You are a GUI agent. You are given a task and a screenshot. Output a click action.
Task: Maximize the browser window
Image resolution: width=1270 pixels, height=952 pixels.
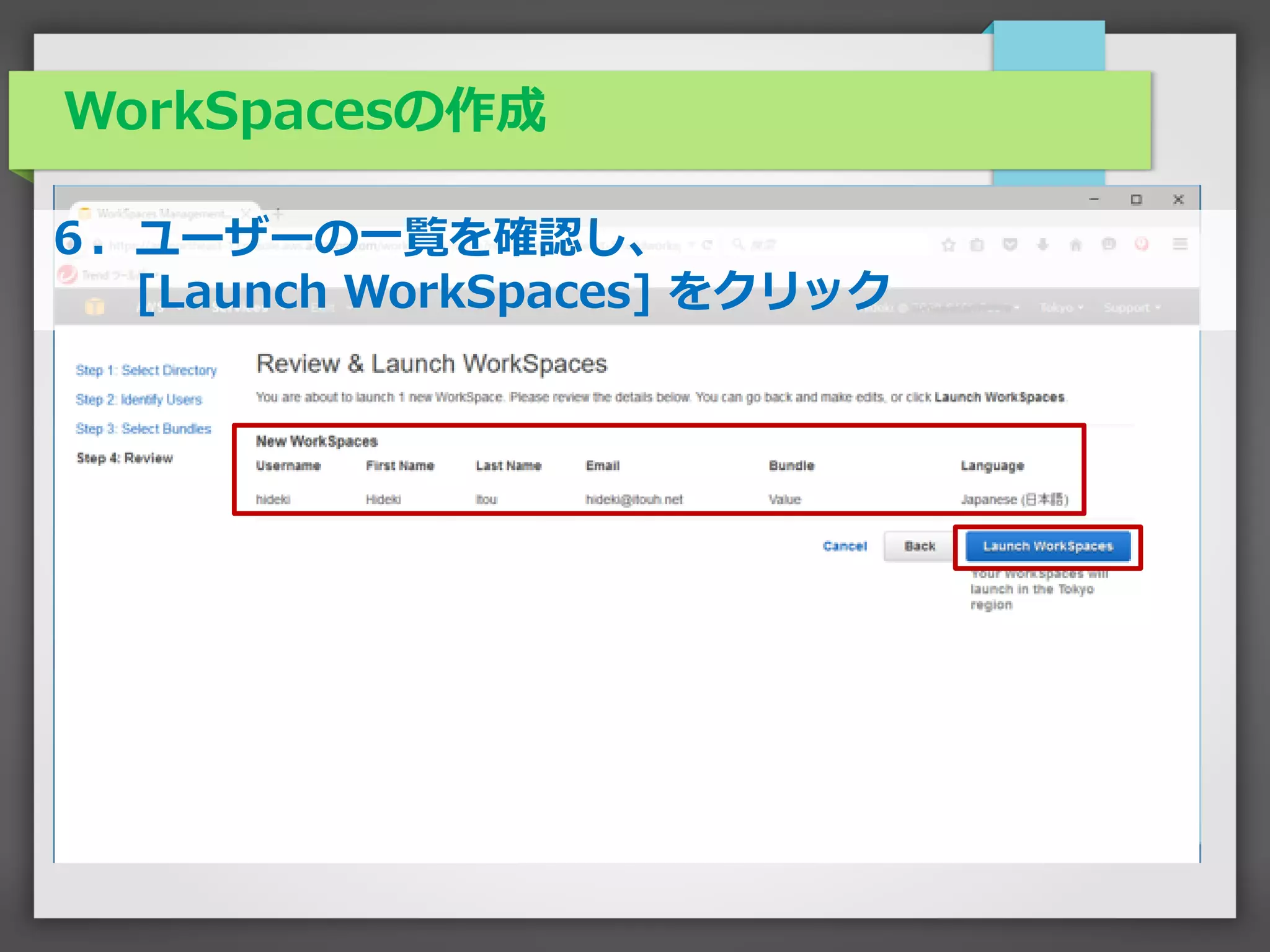pyautogui.click(x=1136, y=200)
